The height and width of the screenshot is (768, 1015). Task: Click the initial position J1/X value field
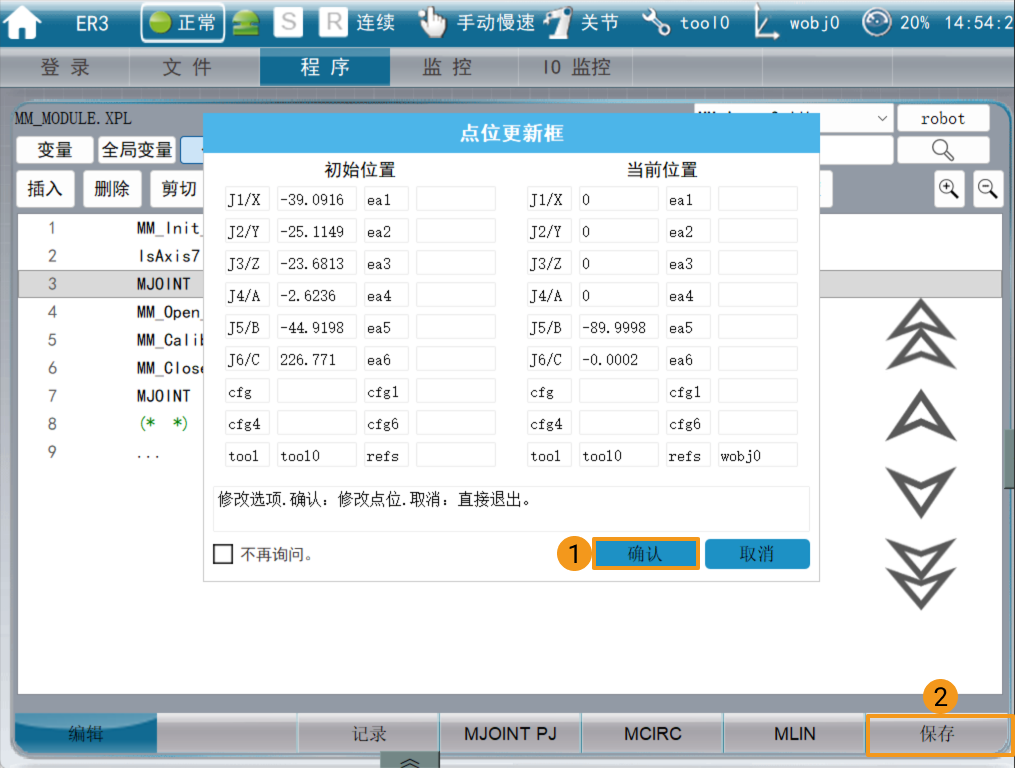point(316,199)
